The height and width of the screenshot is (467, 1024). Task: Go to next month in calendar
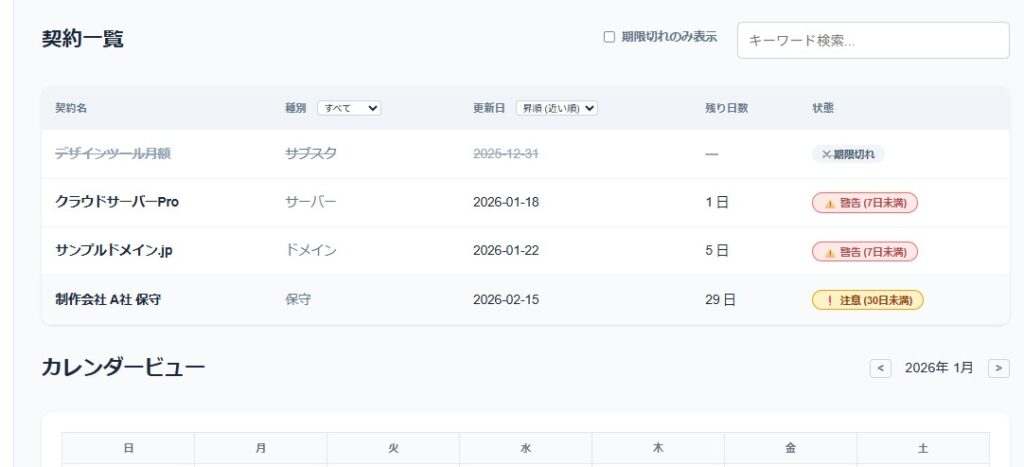coord(998,368)
